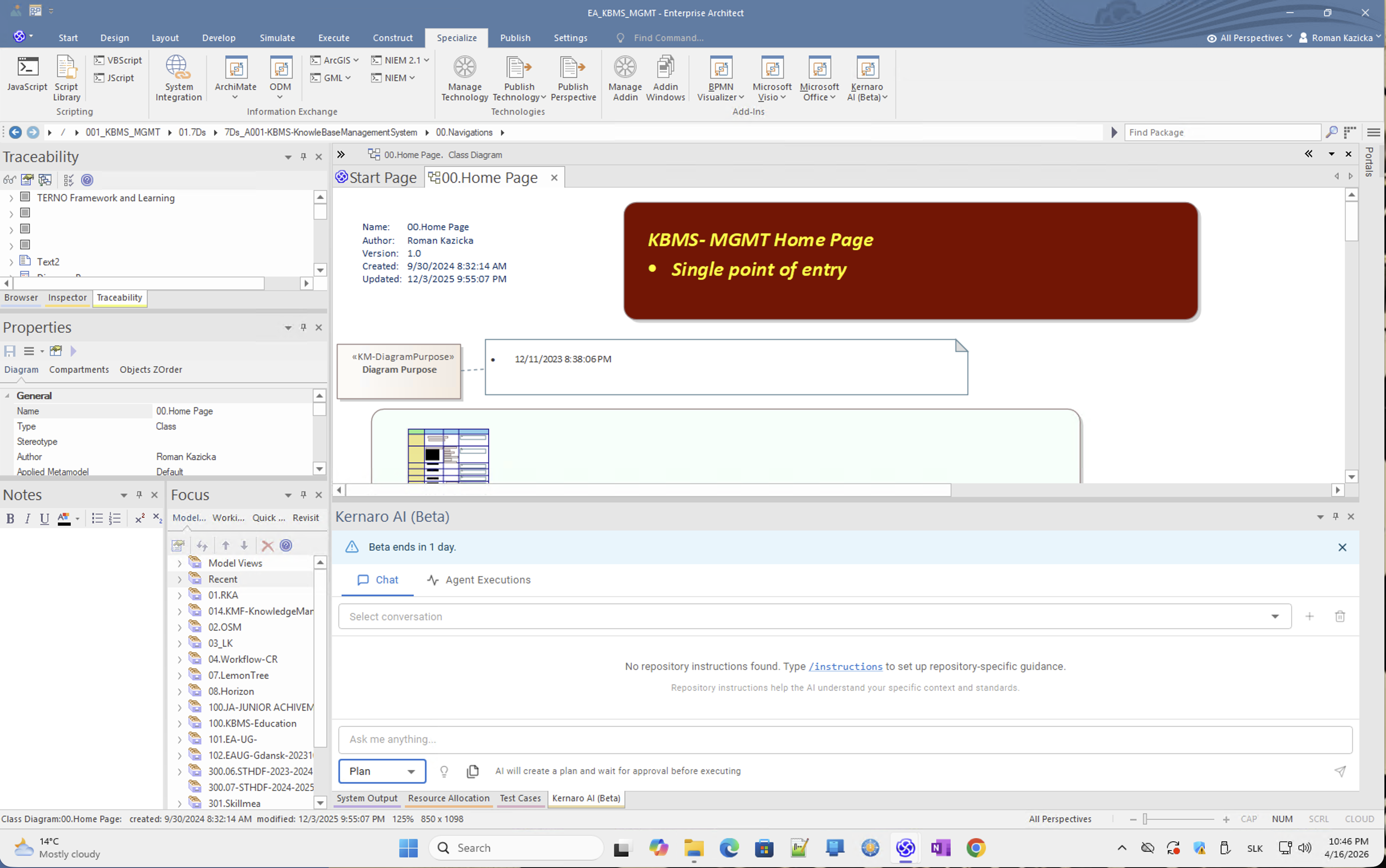Navigate back with the blue back arrow
Screen dimensions: 1386x868
(16, 132)
